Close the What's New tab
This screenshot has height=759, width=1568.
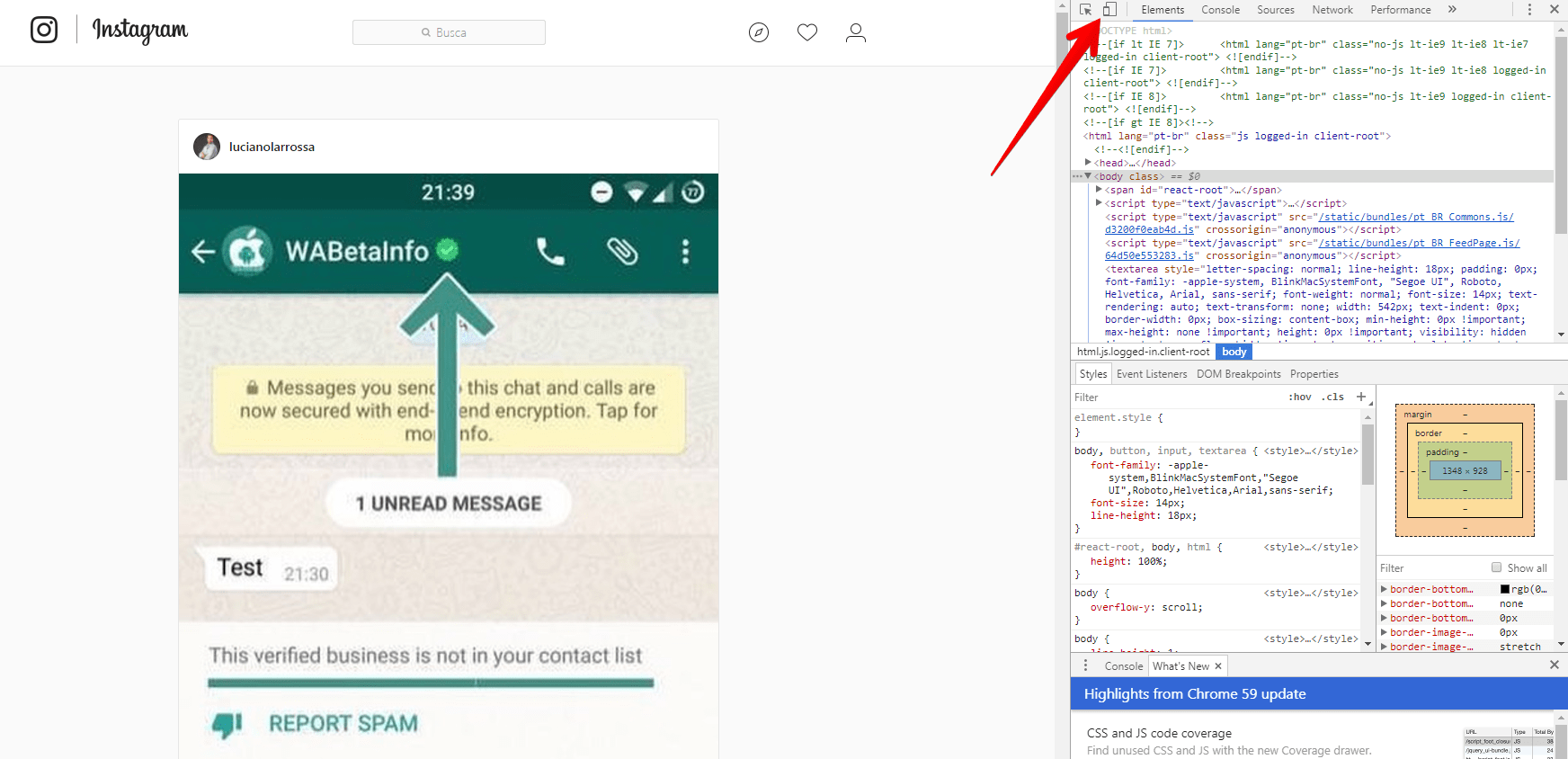1218,666
